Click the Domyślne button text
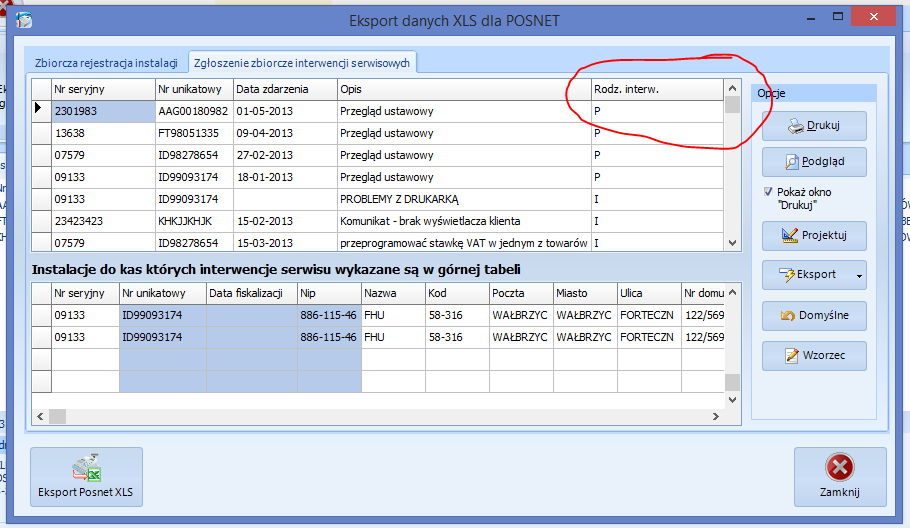Screen dimensions: 910x528 point(824,315)
